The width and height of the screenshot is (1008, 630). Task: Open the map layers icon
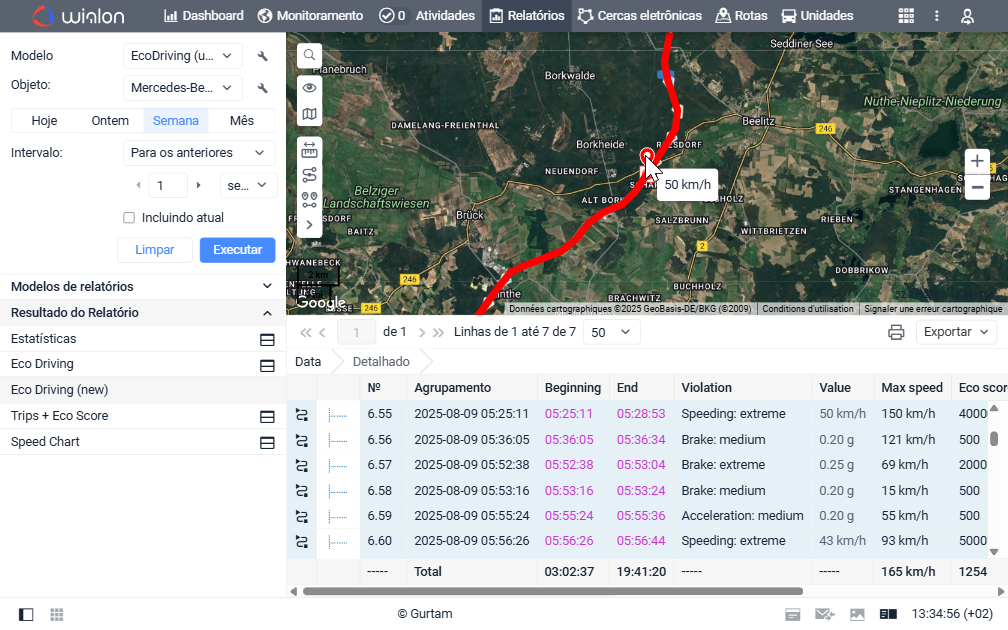(x=309, y=114)
